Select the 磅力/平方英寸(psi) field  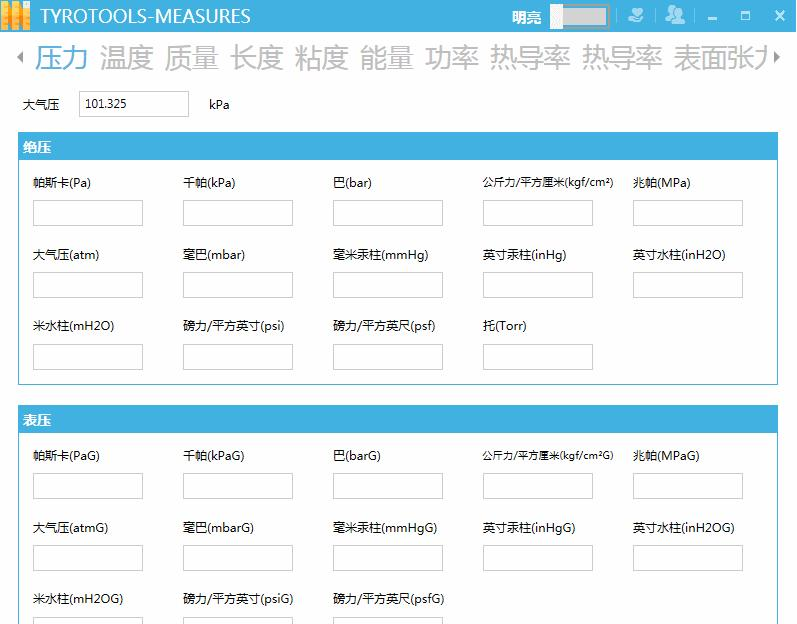[238, 357]
